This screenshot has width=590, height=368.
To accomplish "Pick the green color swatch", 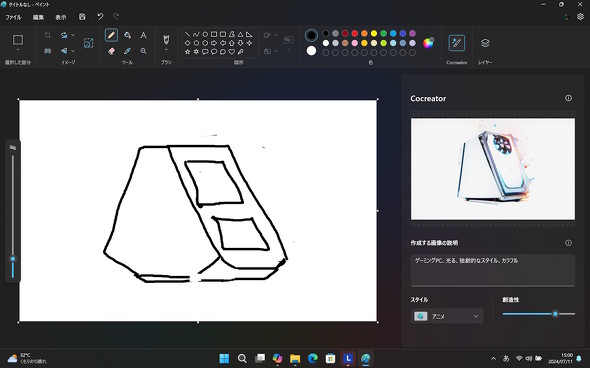I will click(x=383, y=33).
